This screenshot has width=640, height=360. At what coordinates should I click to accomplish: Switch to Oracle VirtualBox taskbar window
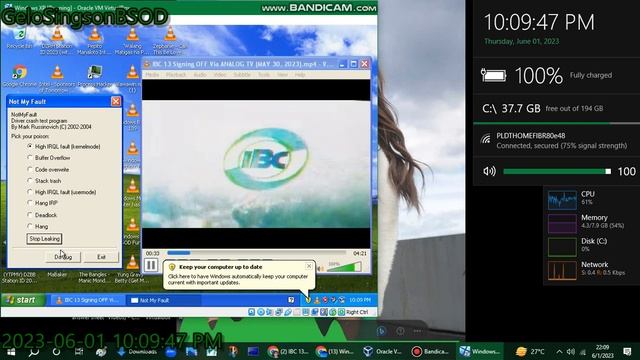click(x=383, y=351)
